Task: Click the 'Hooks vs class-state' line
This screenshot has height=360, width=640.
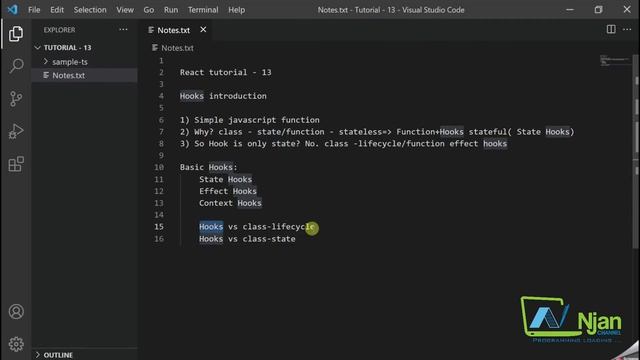Action: pos(247,239)
